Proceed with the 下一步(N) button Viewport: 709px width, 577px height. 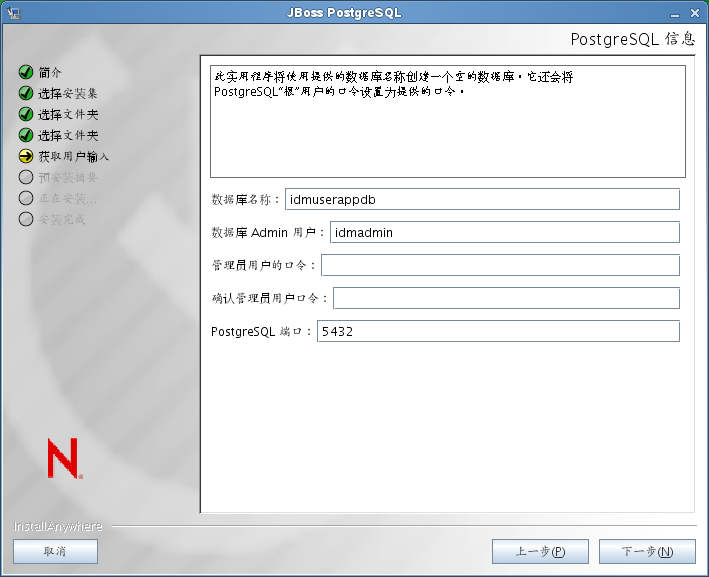647,551
